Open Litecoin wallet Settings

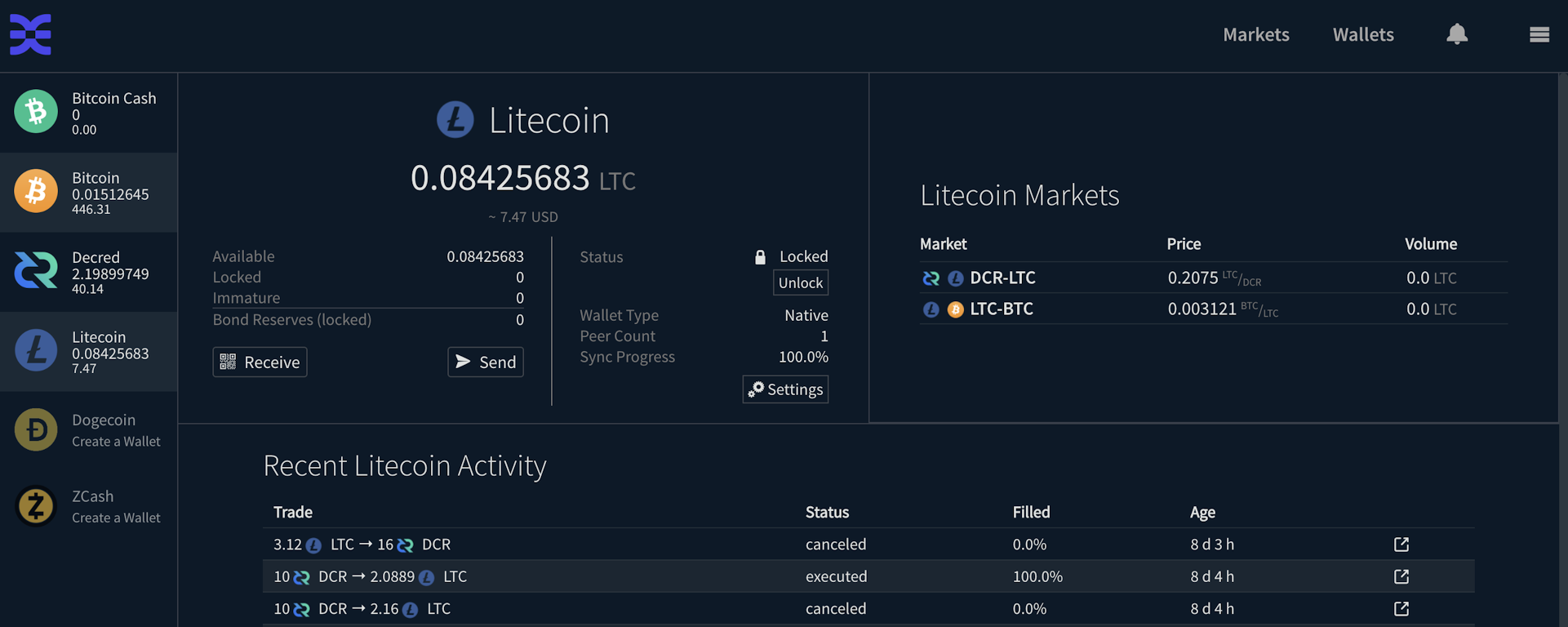pyautogui.click(x=785, y=389)
